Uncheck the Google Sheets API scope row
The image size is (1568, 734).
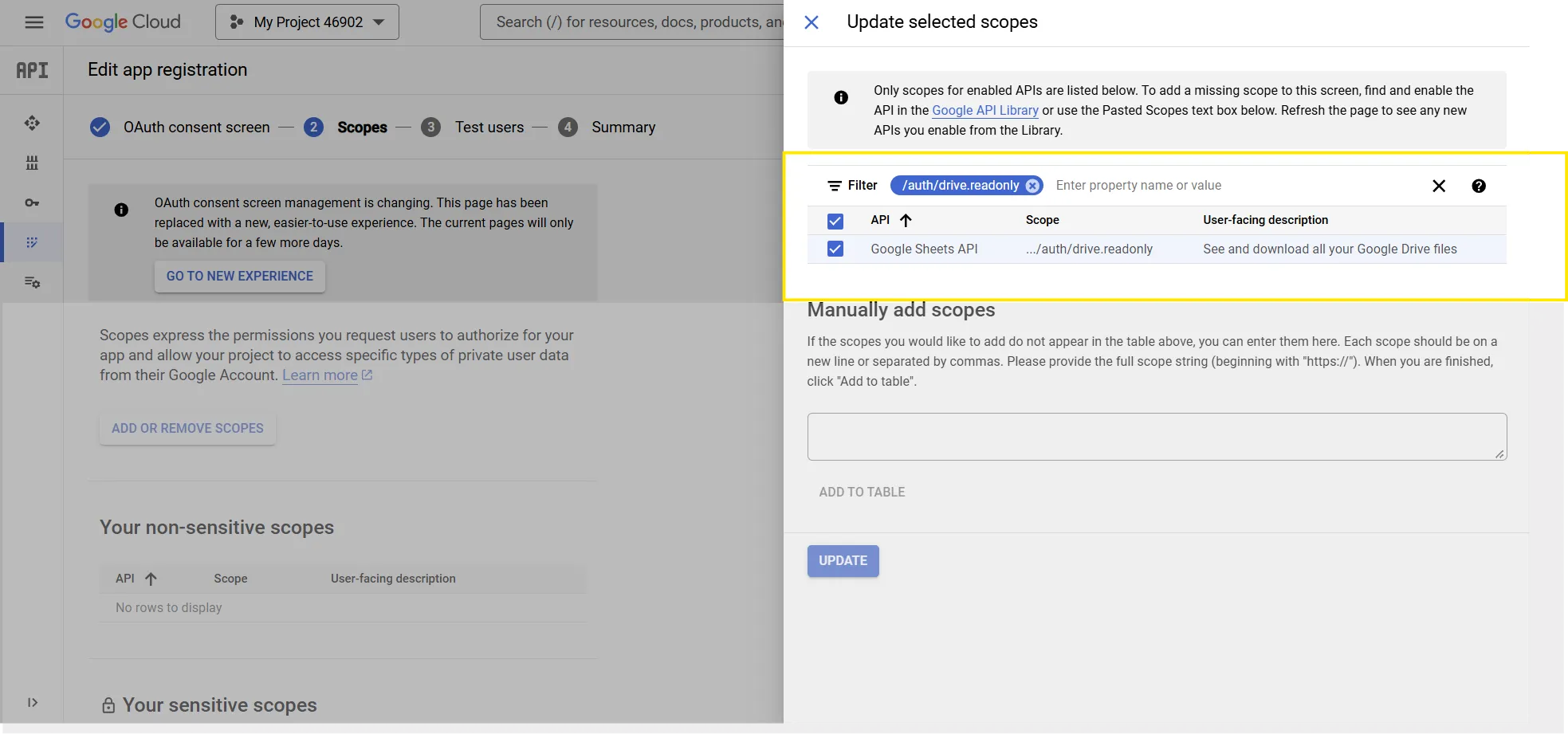[x=835, y=249]
